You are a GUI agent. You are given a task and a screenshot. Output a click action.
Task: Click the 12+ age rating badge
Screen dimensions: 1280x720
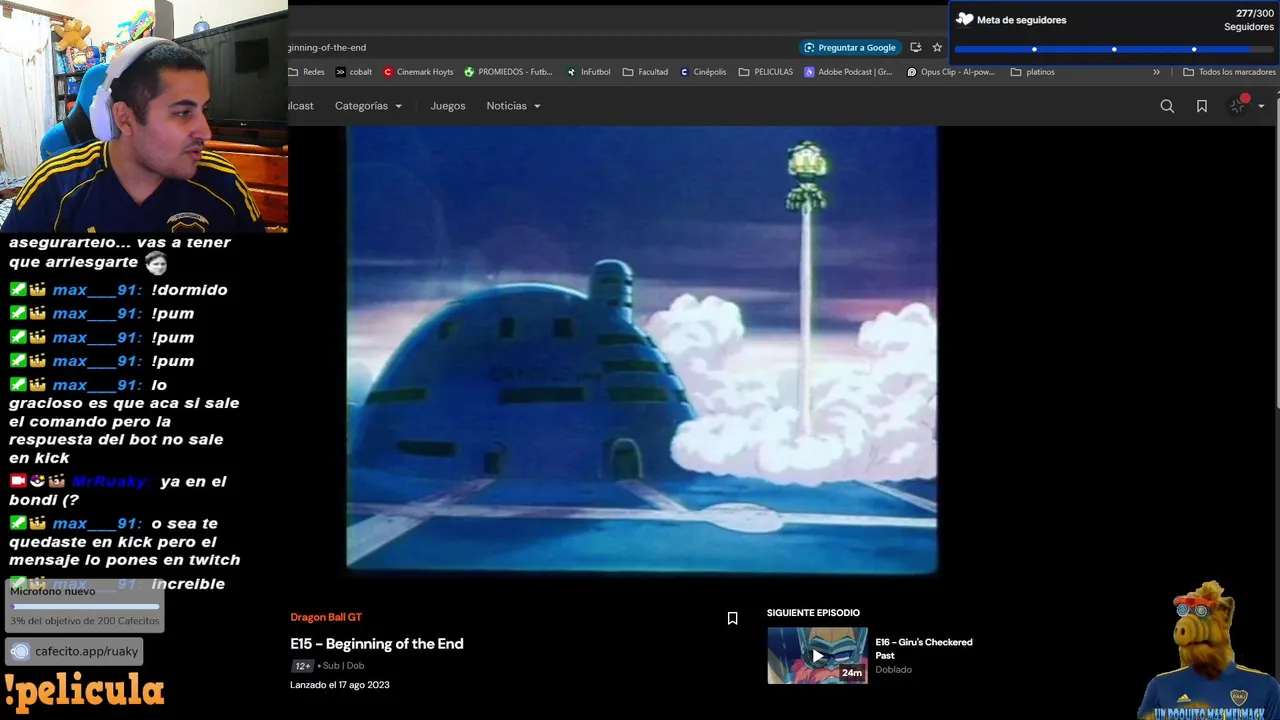click(302, 666)
